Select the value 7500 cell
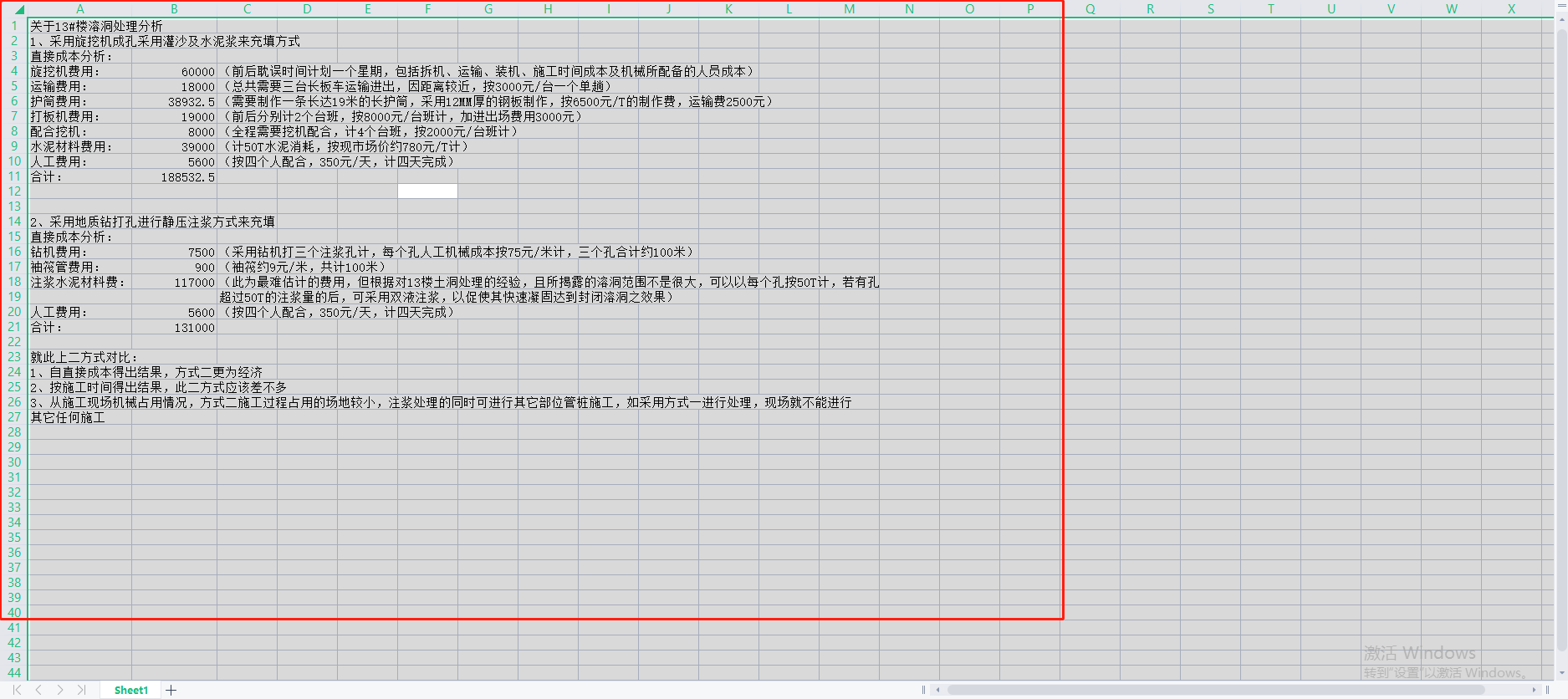Viewport: 1568px width, 699px height. [x=174, y=252]
